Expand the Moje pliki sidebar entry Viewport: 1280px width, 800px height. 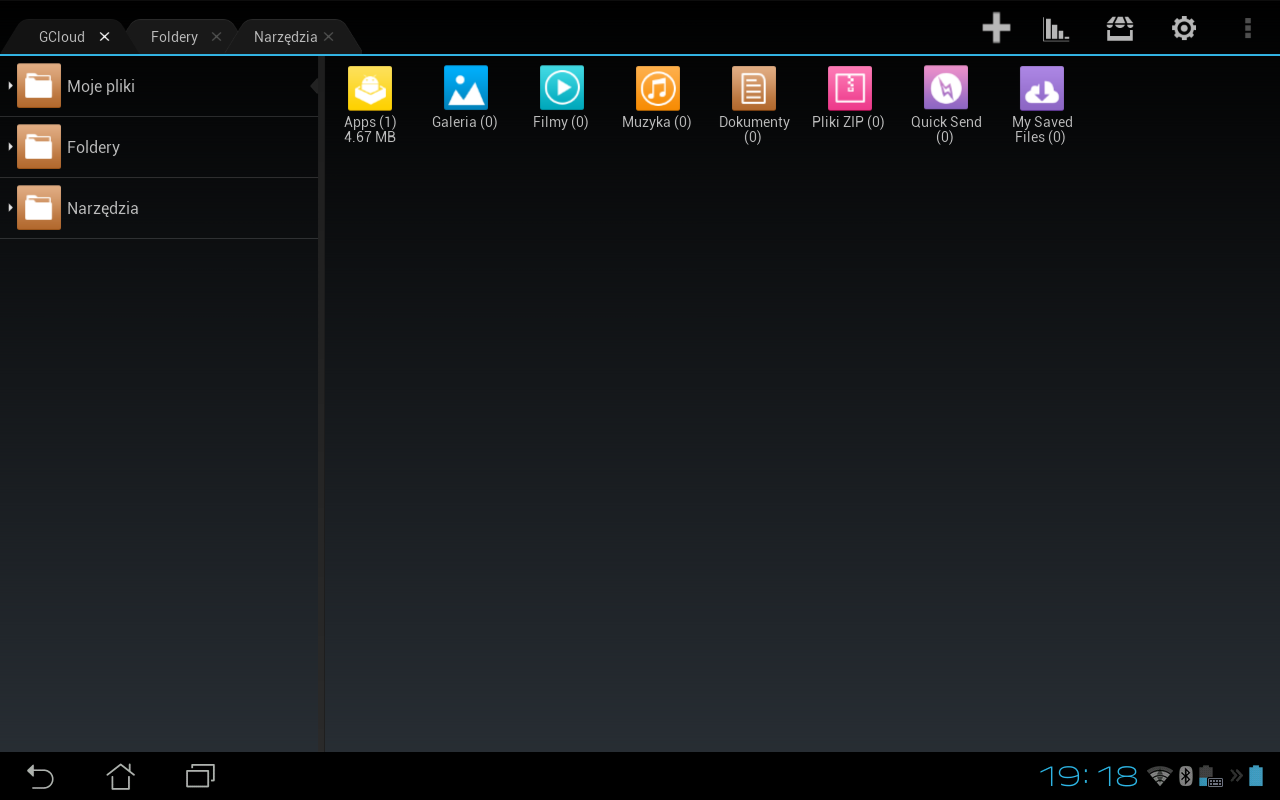point(100,86)
